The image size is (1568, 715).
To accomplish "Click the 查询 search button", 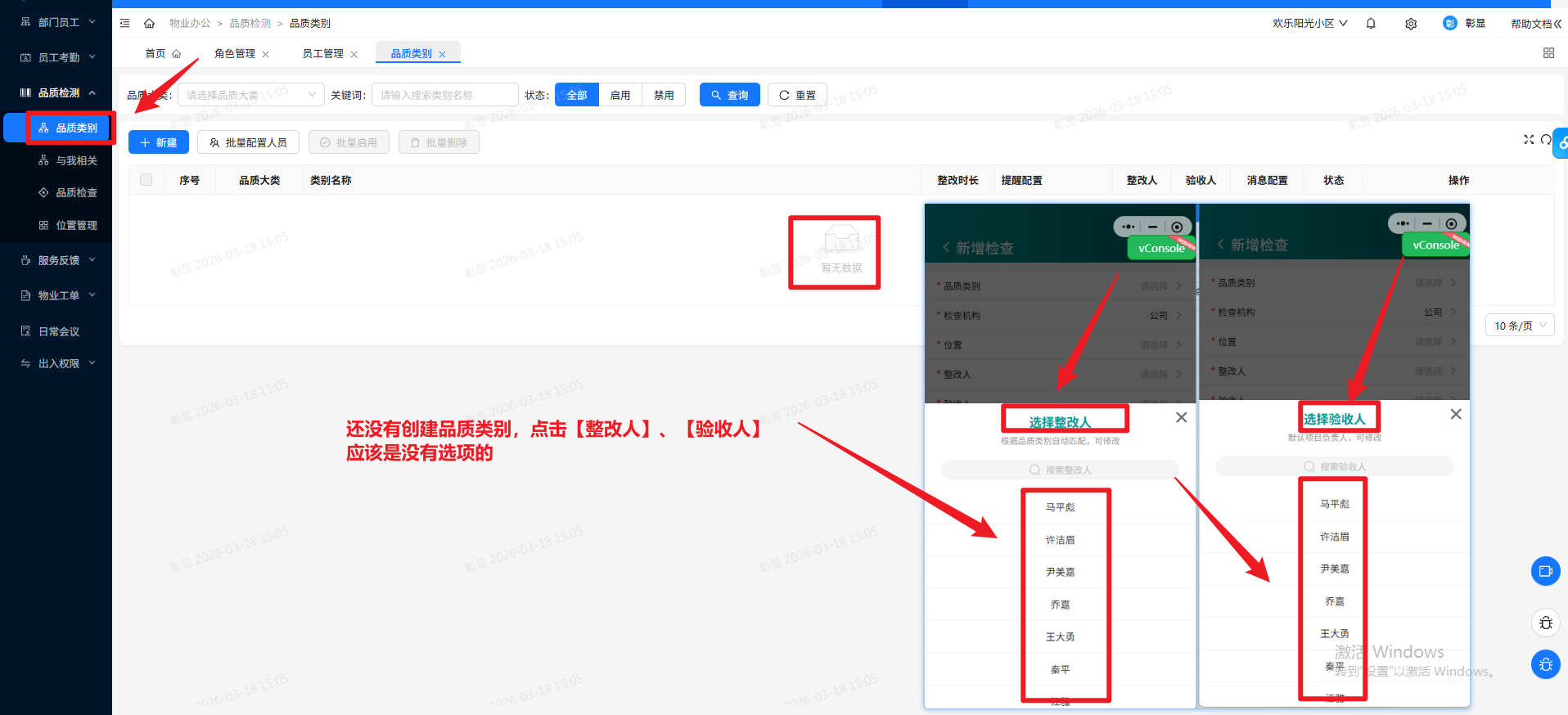I will (729, 95).
